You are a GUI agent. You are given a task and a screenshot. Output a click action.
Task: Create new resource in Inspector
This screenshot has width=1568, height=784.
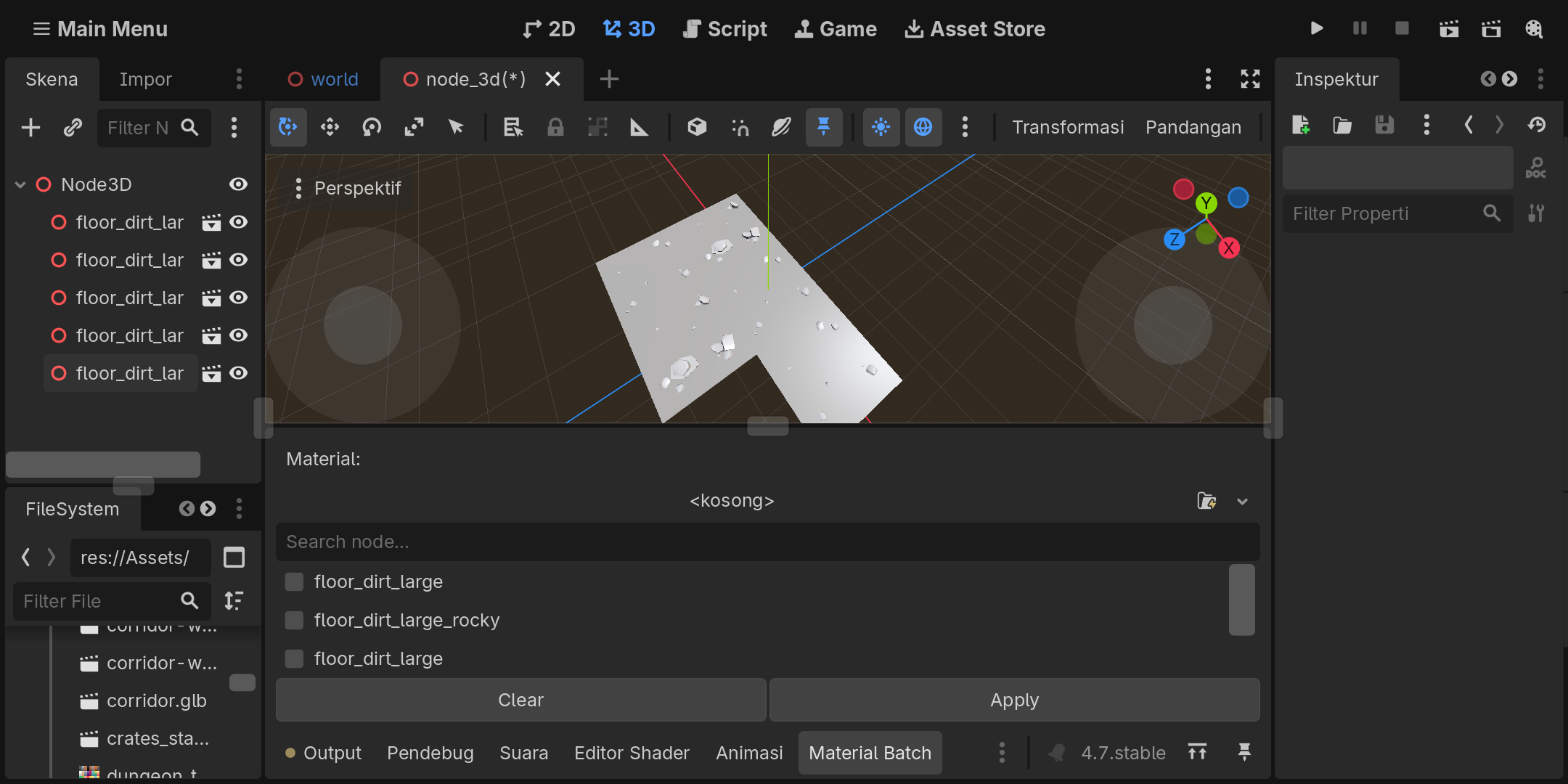[x=1301, y=125]
